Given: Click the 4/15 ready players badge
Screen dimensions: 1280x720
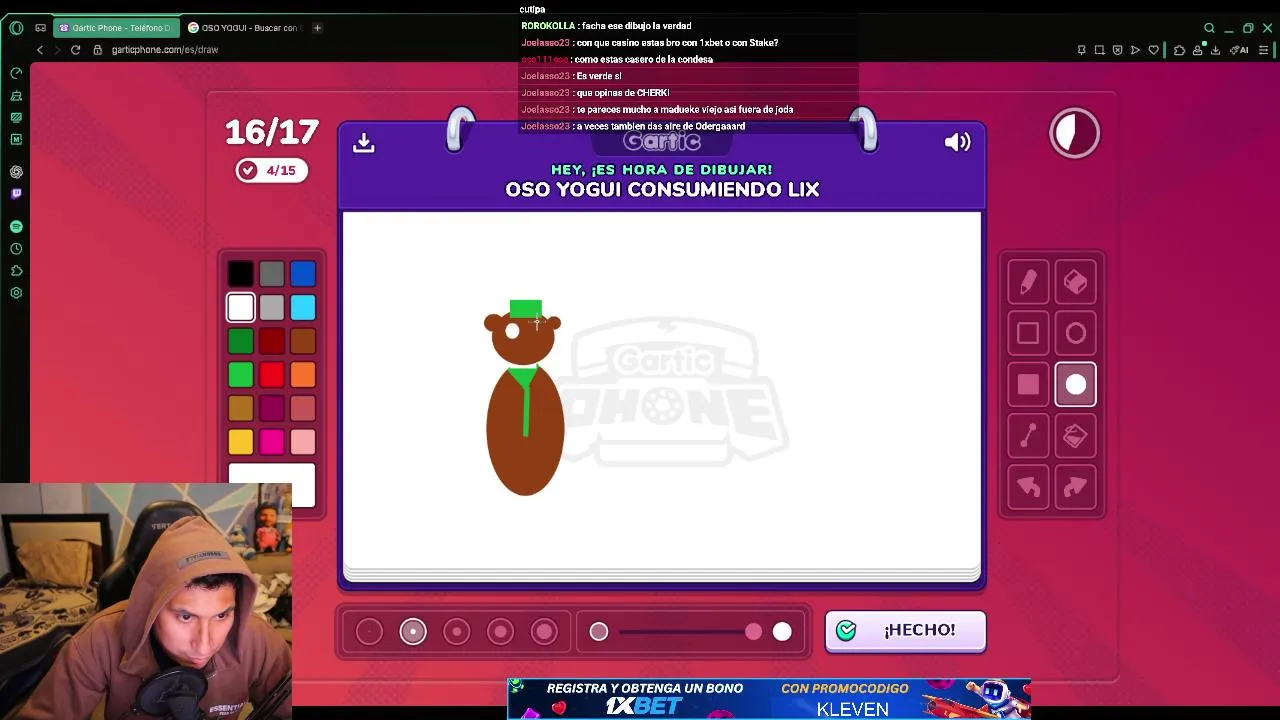Looking at the screenshot, I should tap(271, 171).
